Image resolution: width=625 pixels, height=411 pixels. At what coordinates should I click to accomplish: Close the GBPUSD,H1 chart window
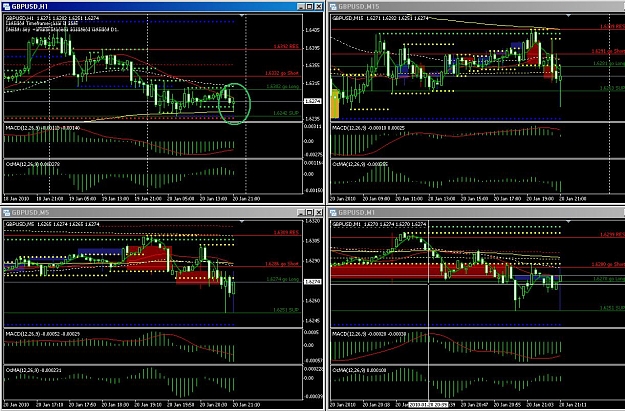(318, 6)
